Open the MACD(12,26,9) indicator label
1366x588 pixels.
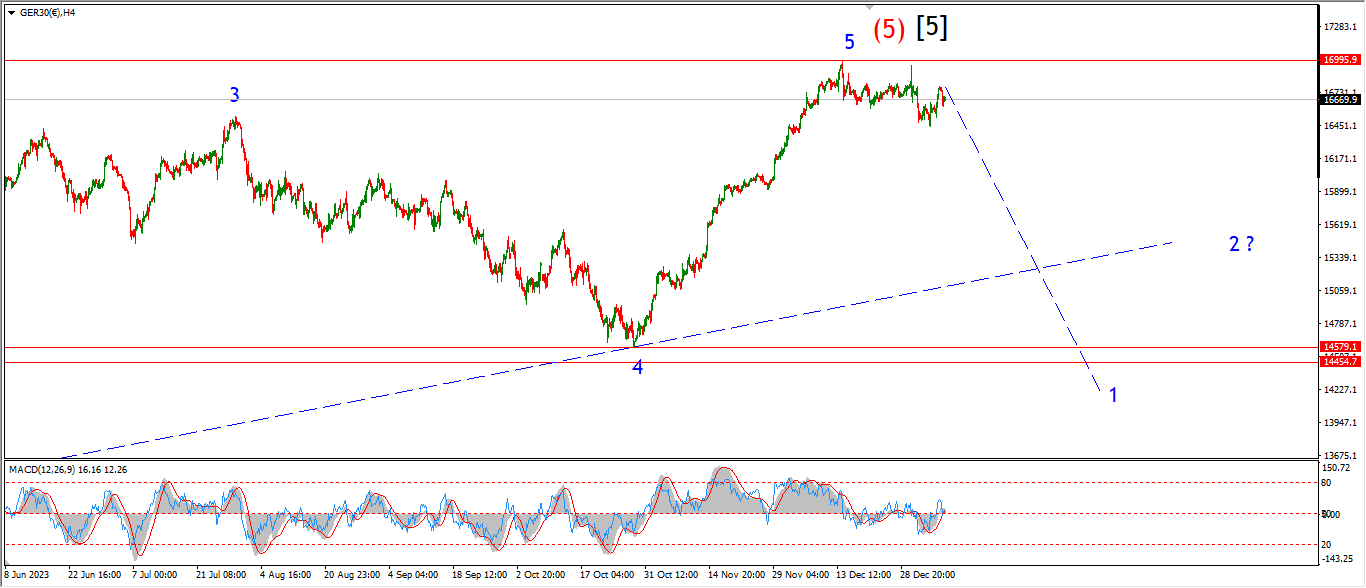pyautogui.click(x=68, y=469)
